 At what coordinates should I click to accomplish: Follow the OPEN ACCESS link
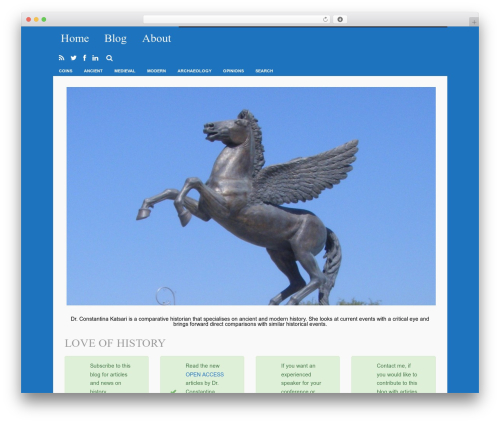pos(205,375)
